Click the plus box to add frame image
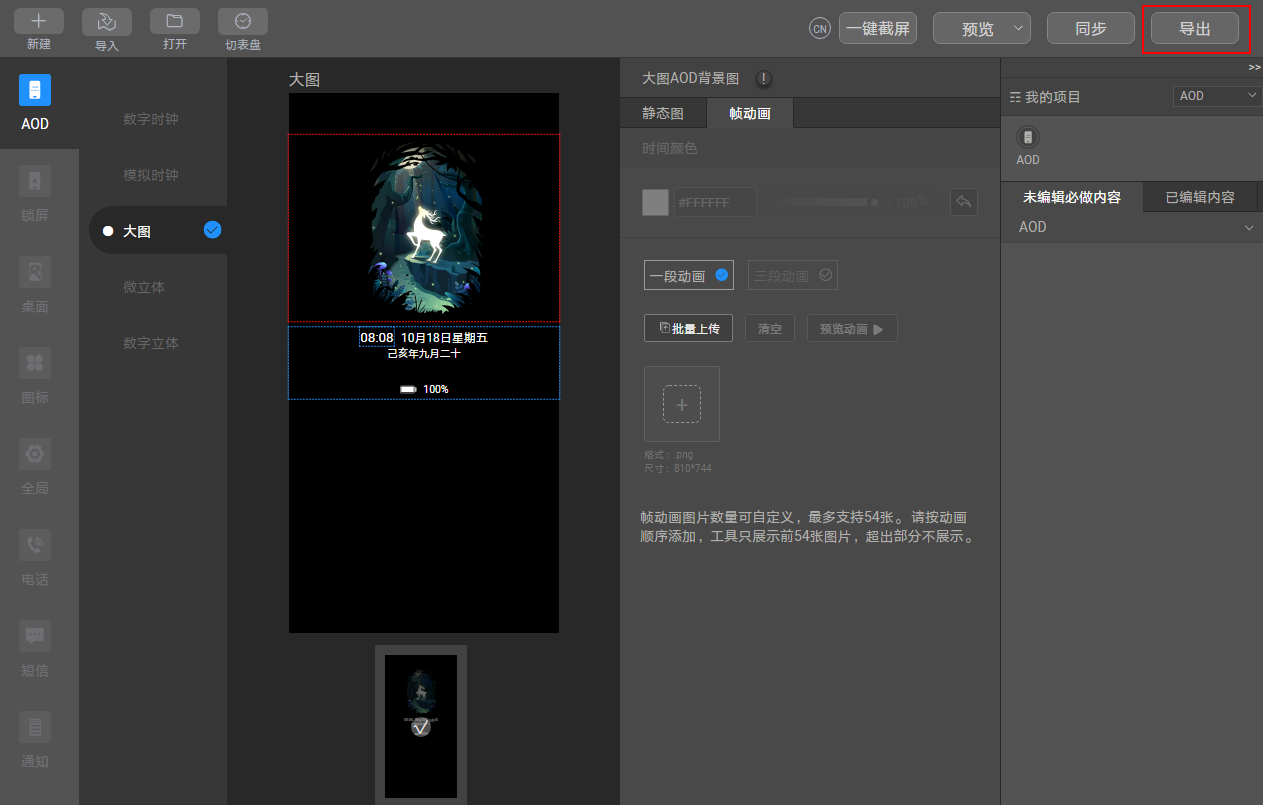The width and height of the screenshot is (1263, 805). 682,404
